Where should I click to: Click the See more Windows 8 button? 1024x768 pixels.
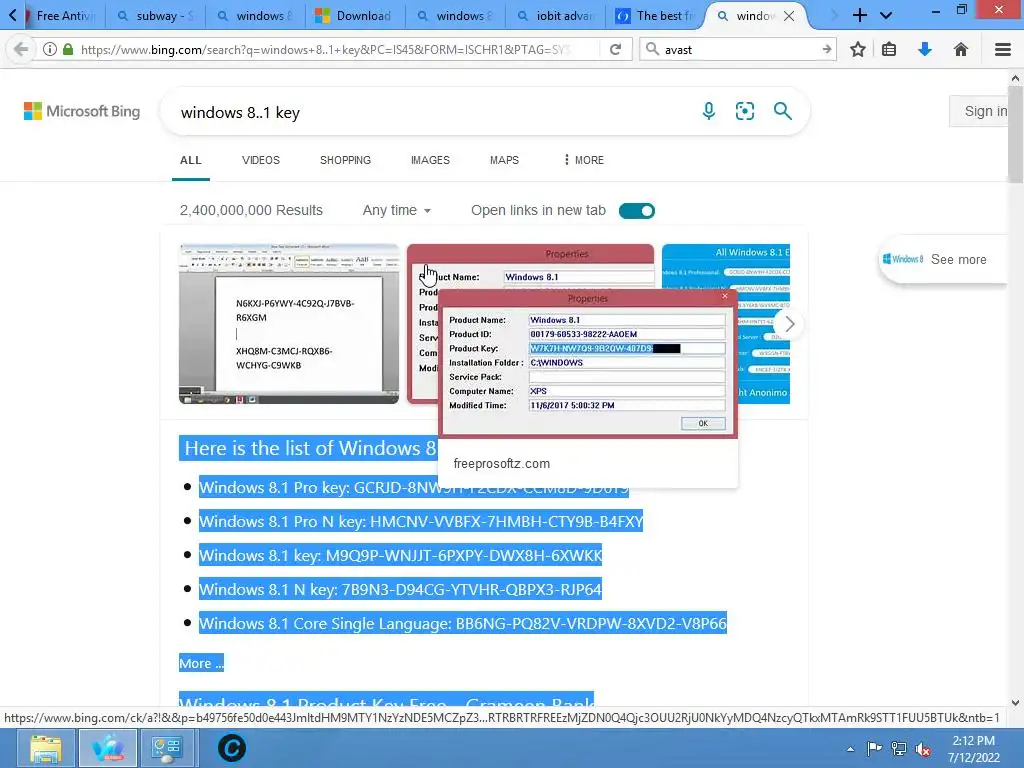[944, 259]
